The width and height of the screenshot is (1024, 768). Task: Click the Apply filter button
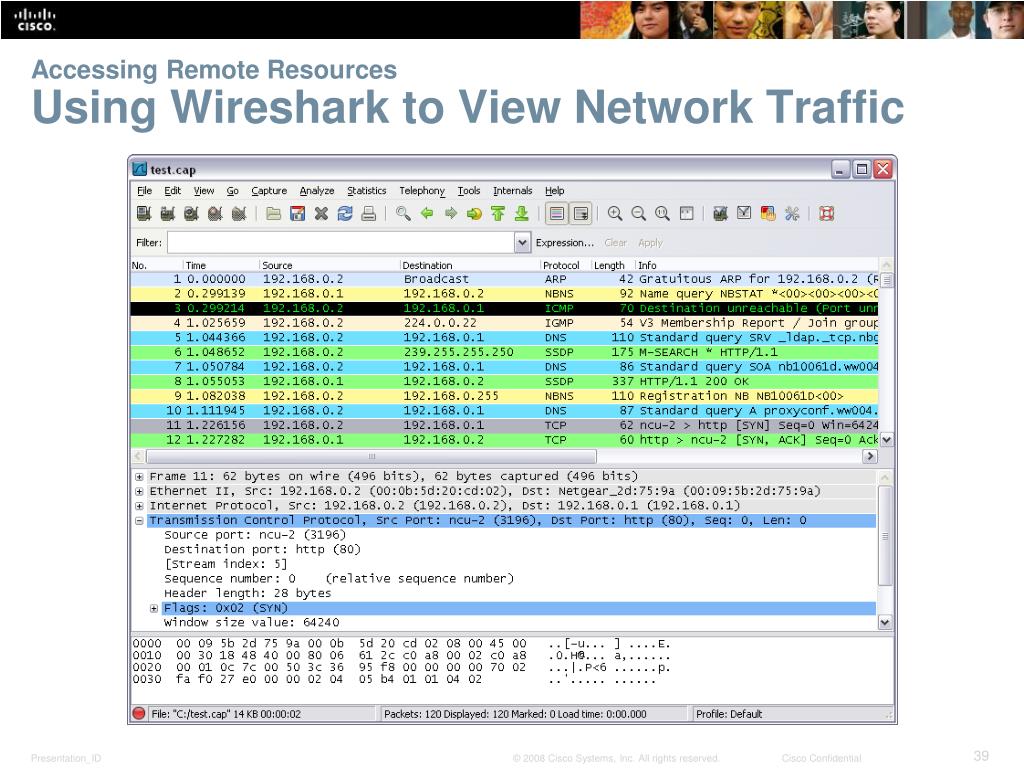click(650, 243)
